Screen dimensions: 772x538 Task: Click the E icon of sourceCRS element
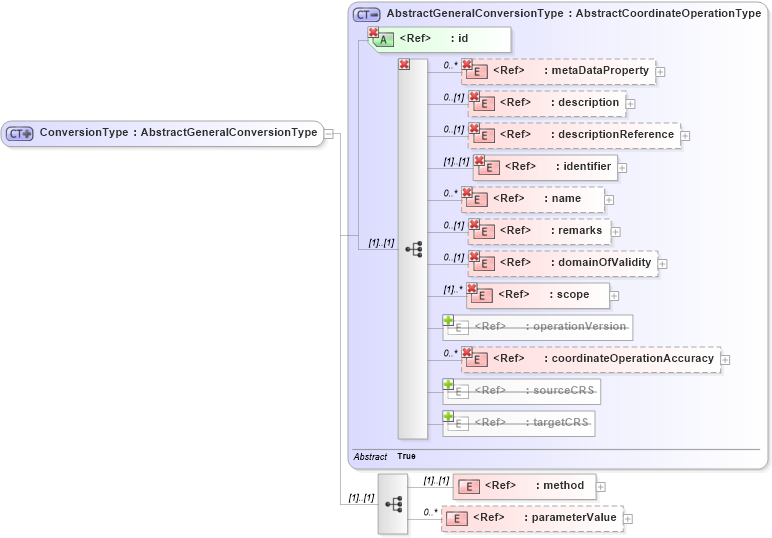point(458,392)
